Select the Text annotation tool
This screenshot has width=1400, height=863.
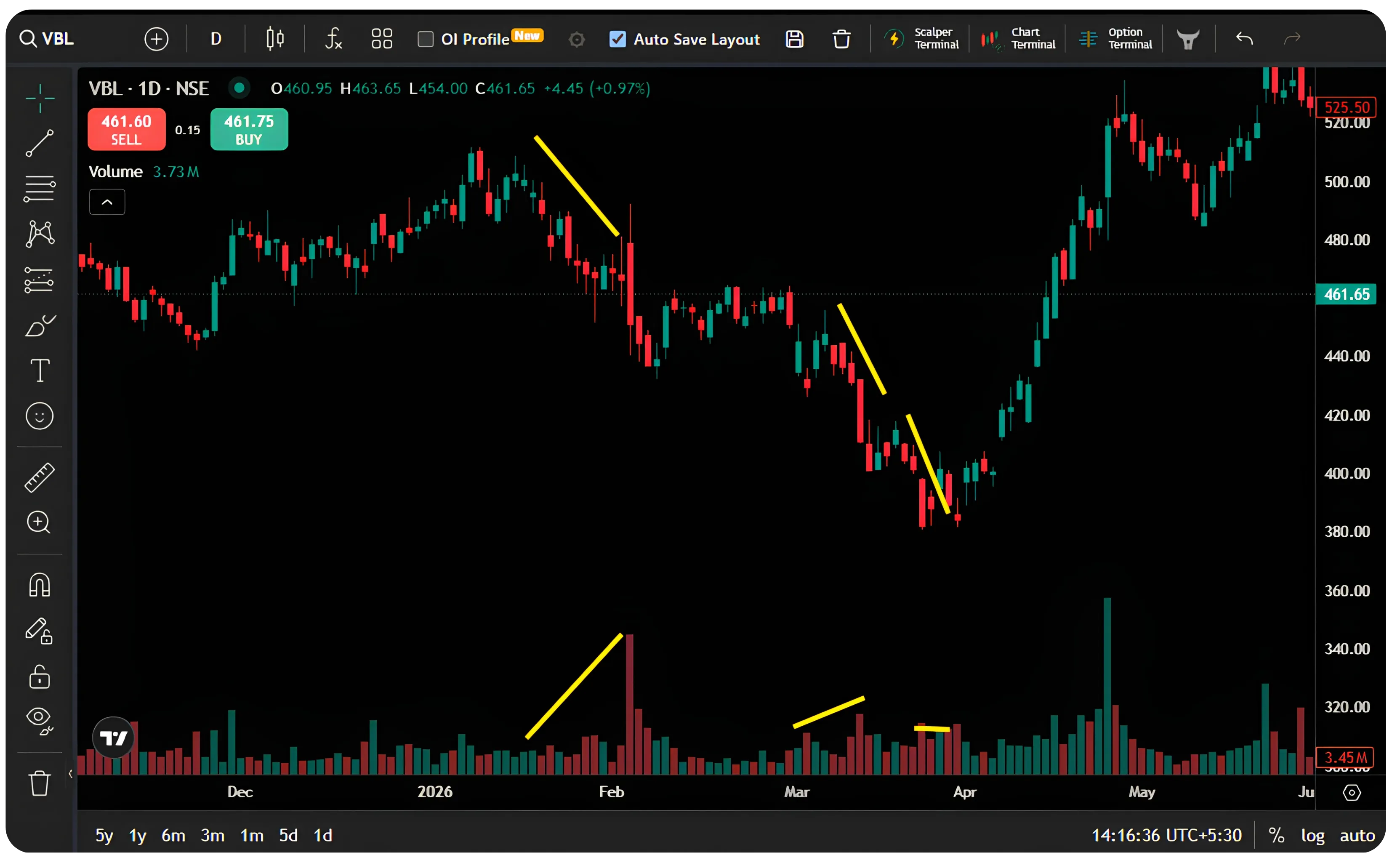[40, 371]
